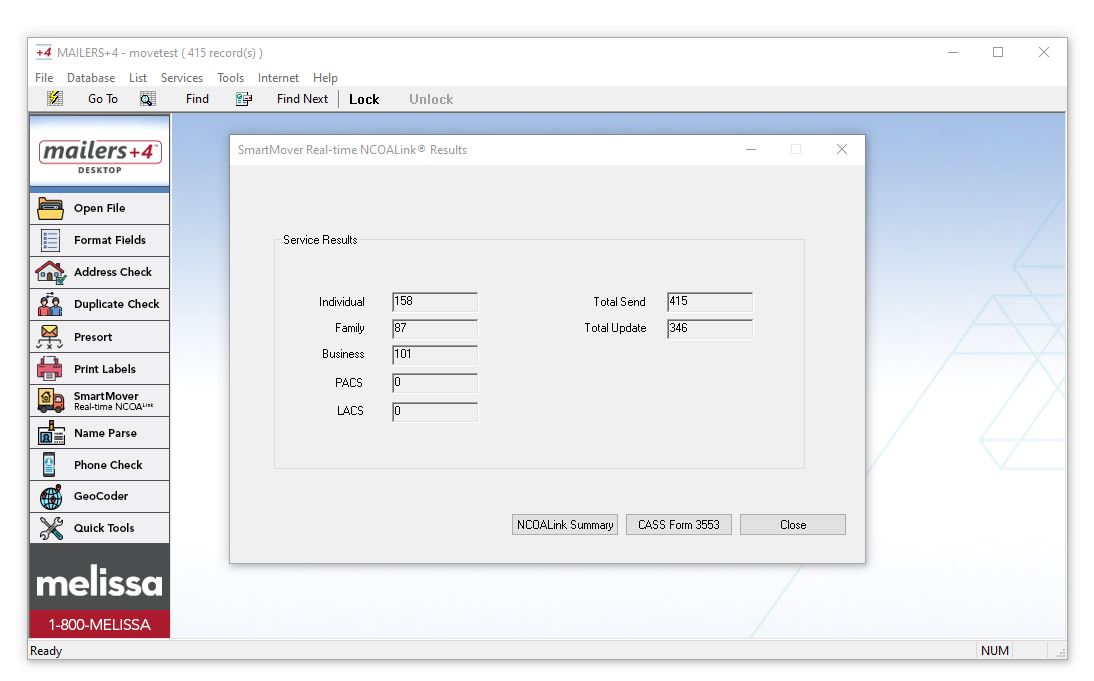Open the Internet menu

[x=278, y=78]
